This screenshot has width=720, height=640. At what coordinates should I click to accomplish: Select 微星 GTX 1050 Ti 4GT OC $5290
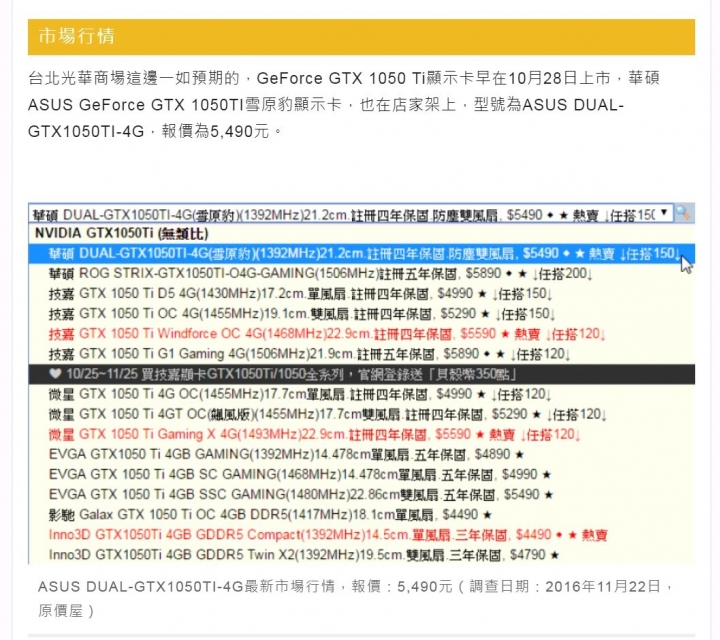tap(361, 415)
